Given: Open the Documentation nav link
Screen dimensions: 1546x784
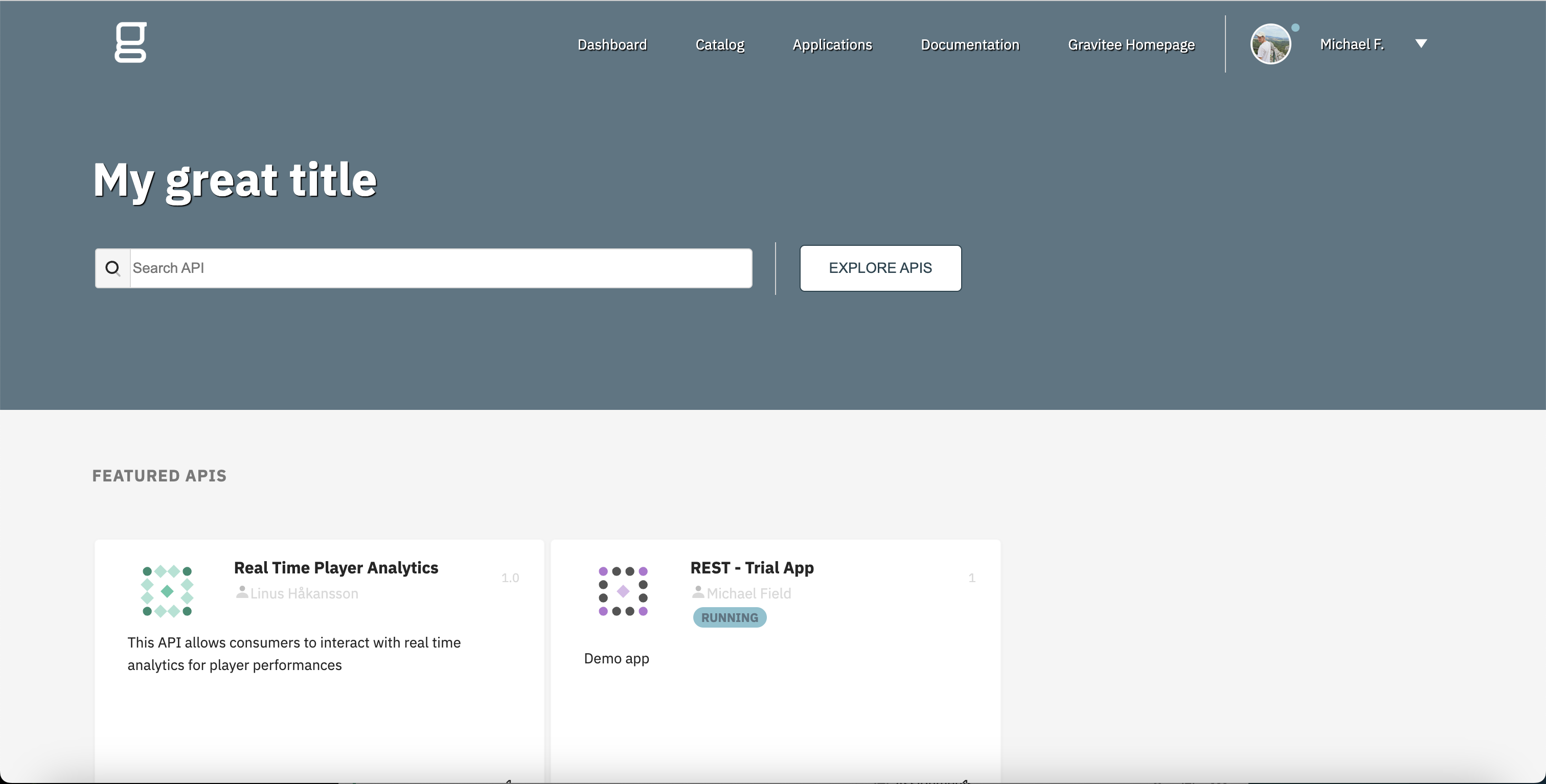Looking at the screenshot, I should pyautogui.click(x=970, y=45).
